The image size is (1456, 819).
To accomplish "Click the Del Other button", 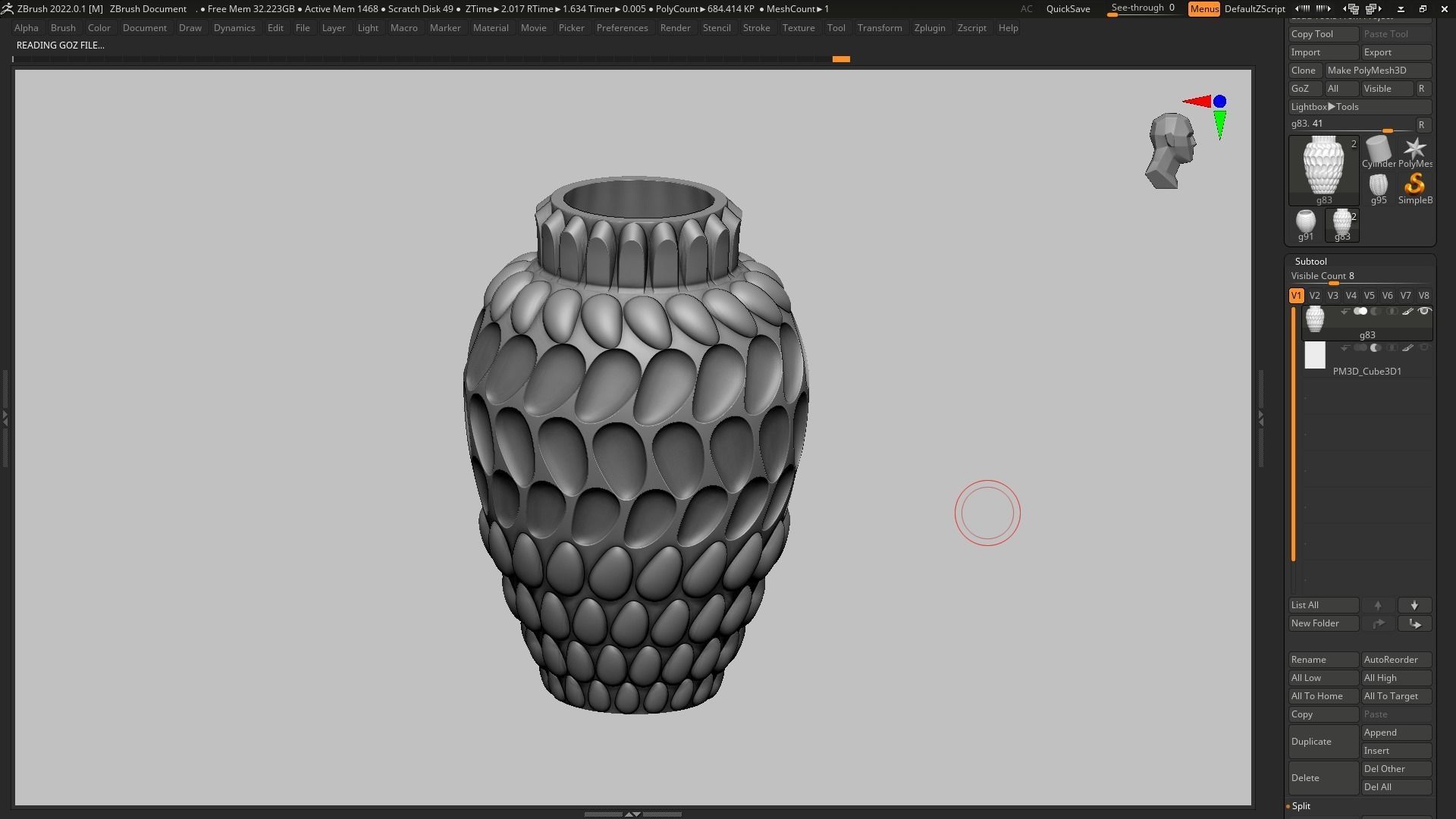I will pyautogui.click(x=1396, y=769).
